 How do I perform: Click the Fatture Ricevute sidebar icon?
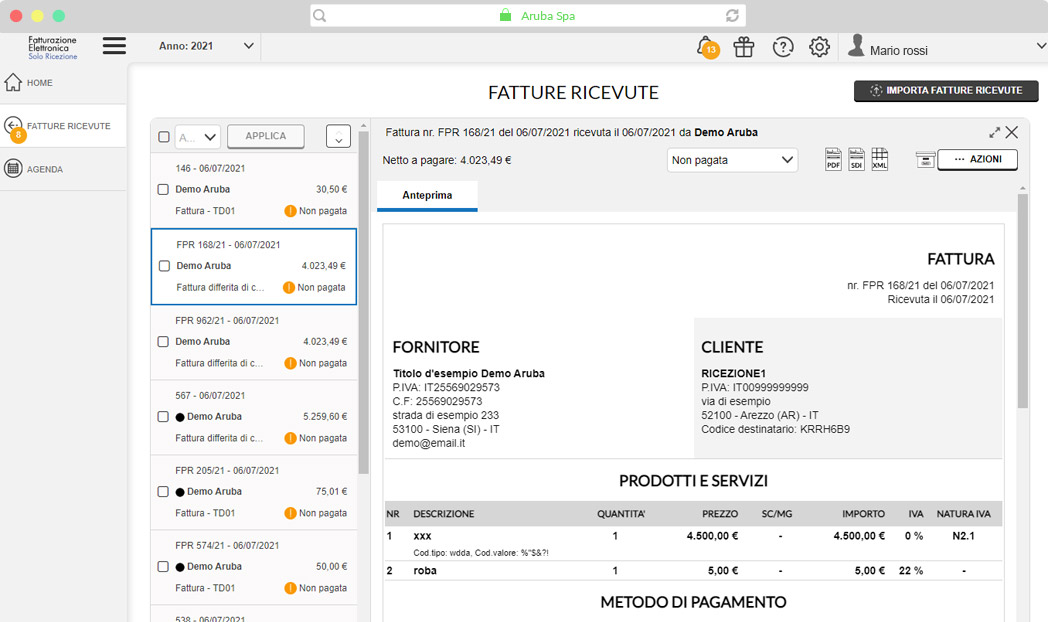click(x=13, y=126)
